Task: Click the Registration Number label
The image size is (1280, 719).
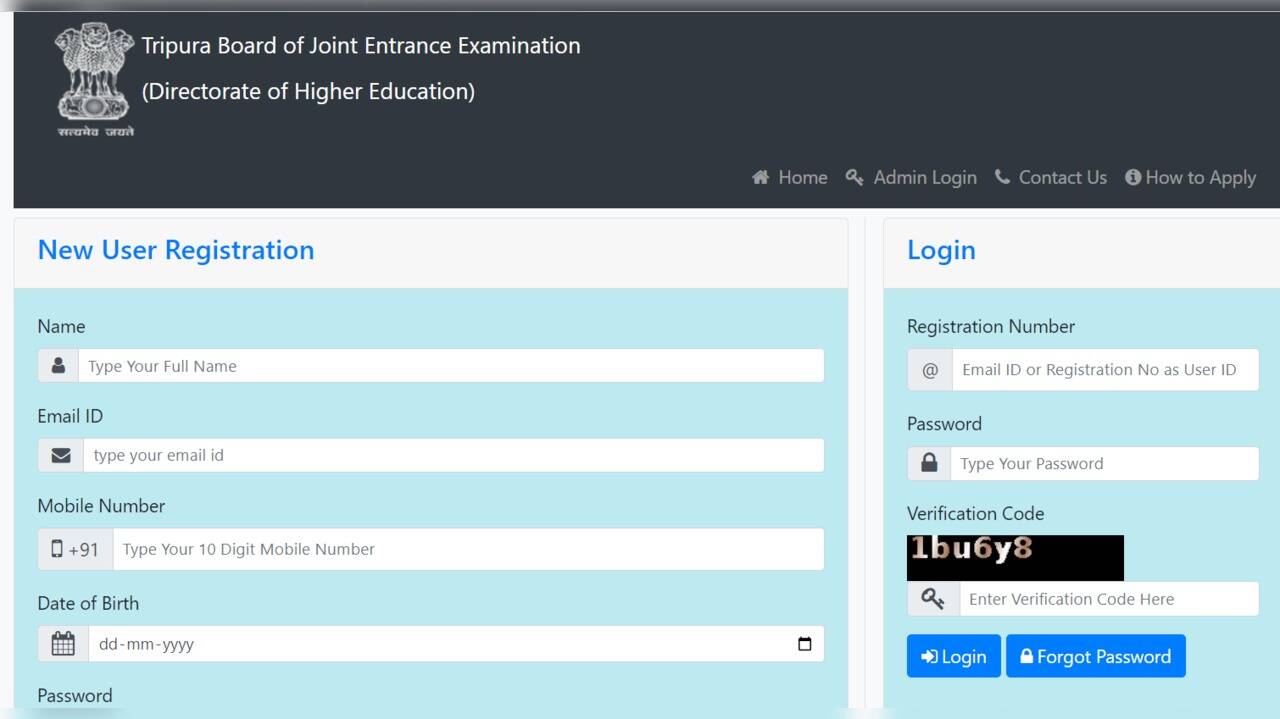Action: tap(991, 327)
